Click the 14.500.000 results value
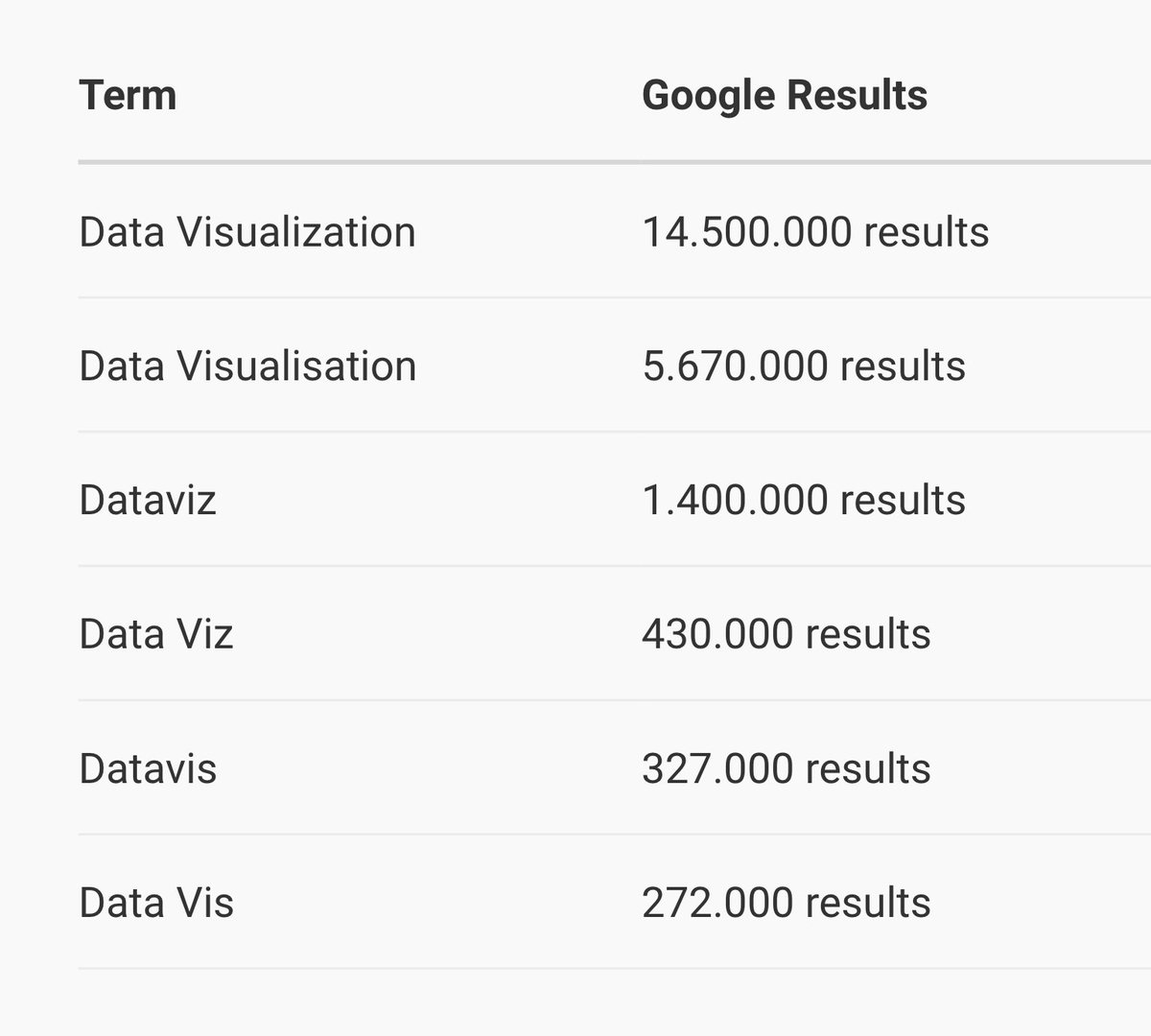The image size is (1151, 1036). click(x=814, y=232)
